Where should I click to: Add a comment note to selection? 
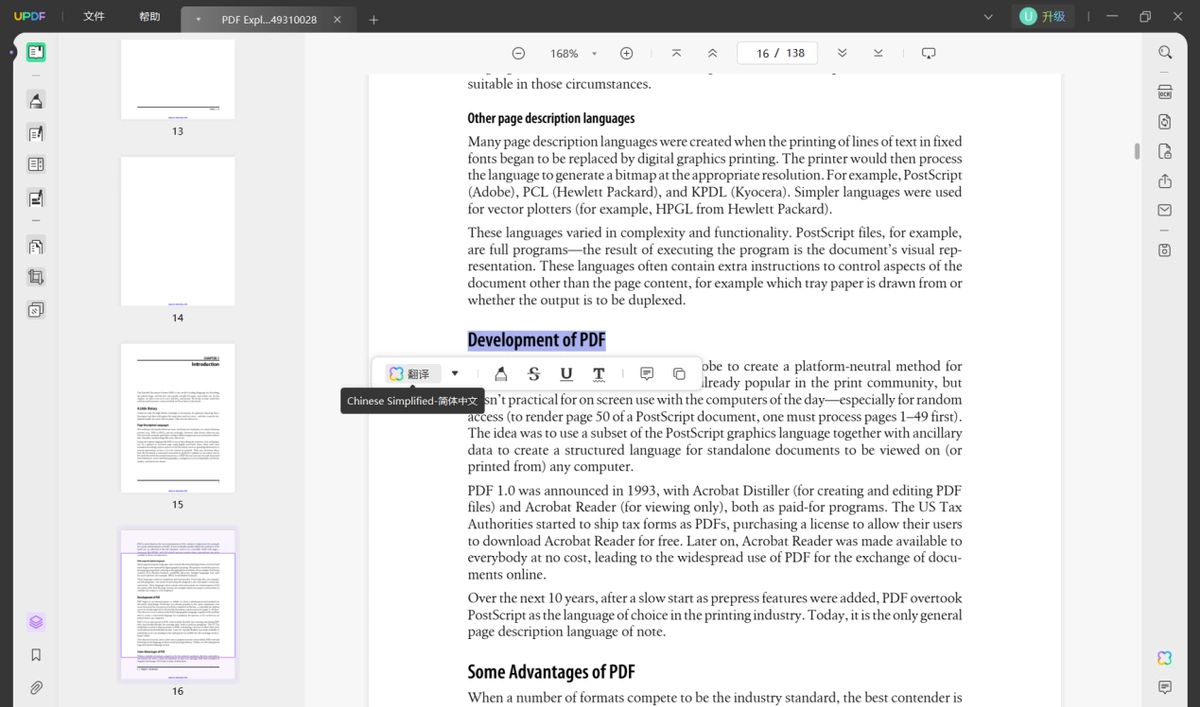(x=647, y=374)
